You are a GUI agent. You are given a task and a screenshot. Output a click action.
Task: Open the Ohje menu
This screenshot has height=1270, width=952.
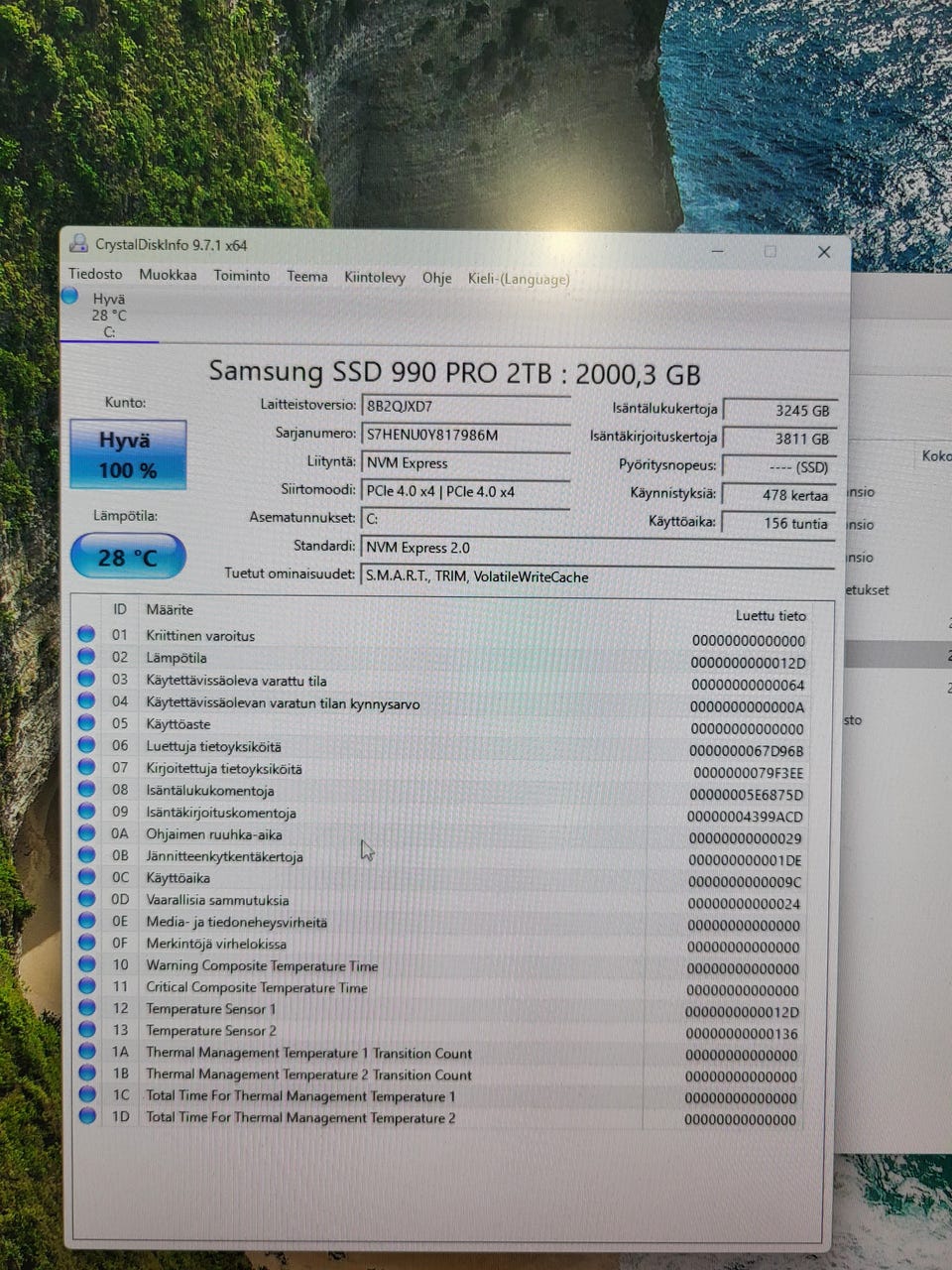click(x=437, y=279)
